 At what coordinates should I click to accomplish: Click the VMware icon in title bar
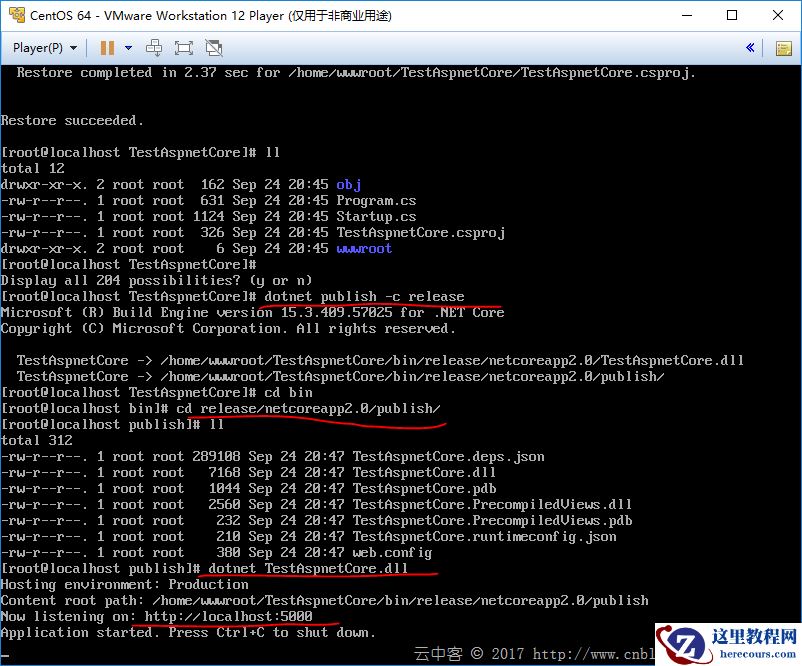[17, 15]
